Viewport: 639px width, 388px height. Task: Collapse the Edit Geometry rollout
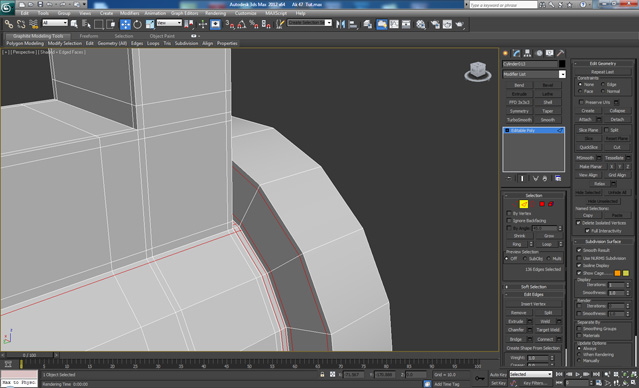click(603, 63)
